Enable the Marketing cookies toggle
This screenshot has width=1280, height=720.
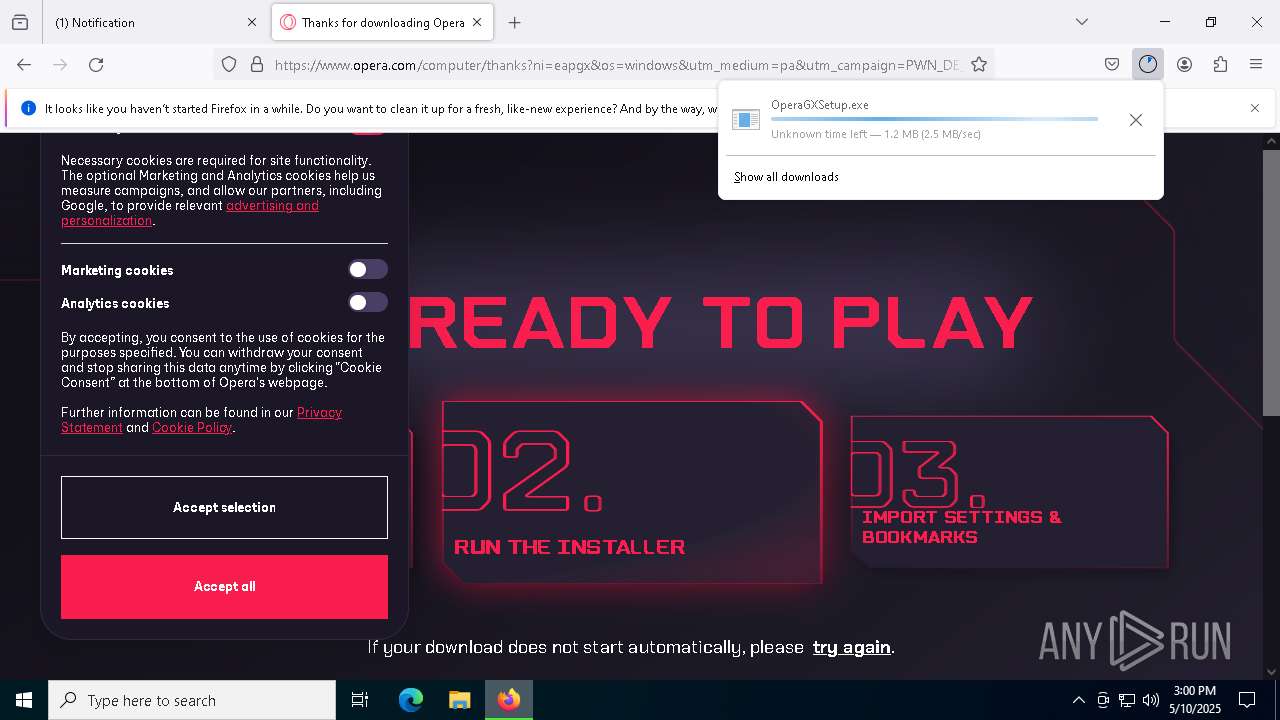click(368, 269)
